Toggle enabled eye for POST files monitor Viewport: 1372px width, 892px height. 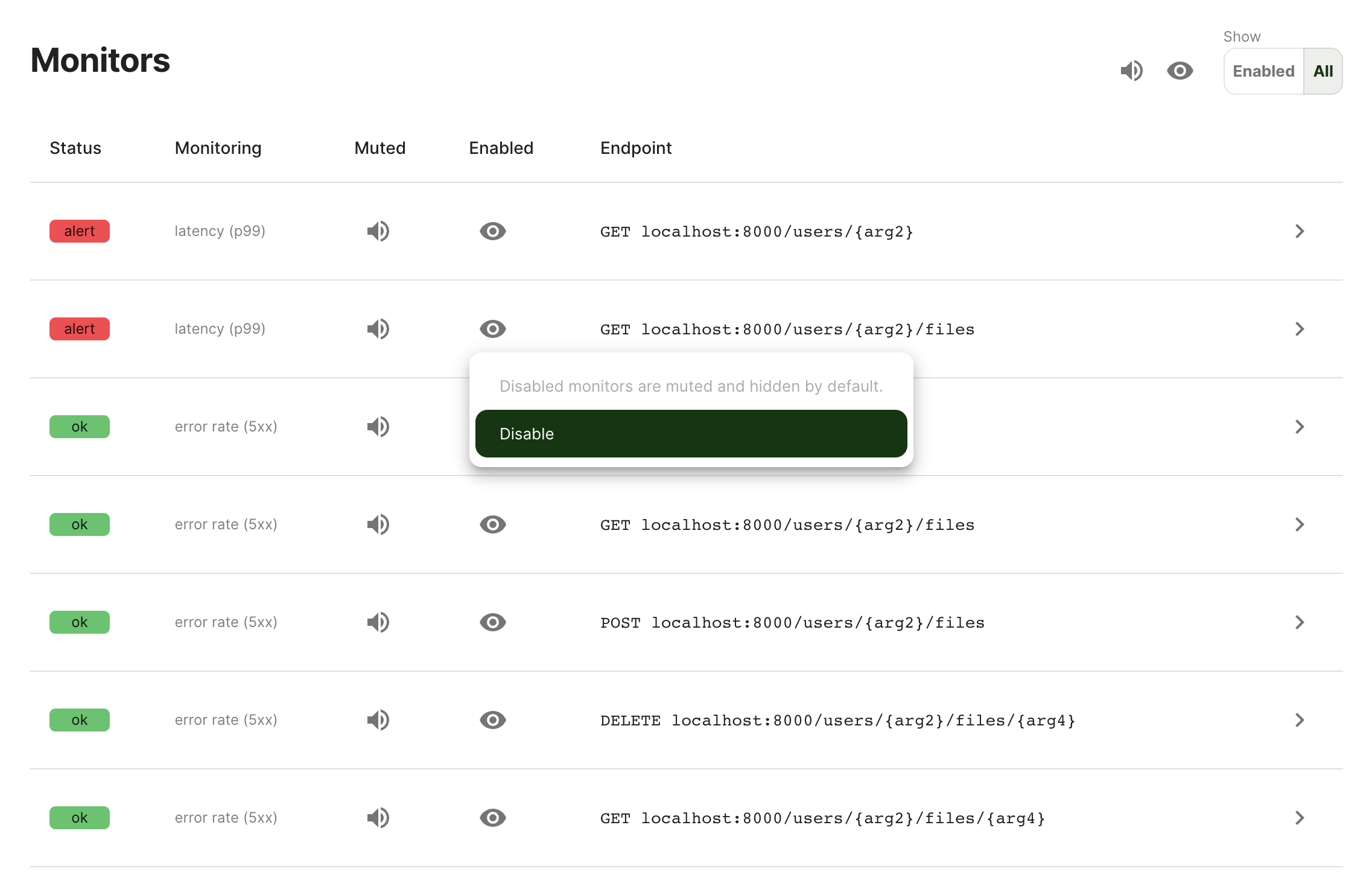click(492, 622)
